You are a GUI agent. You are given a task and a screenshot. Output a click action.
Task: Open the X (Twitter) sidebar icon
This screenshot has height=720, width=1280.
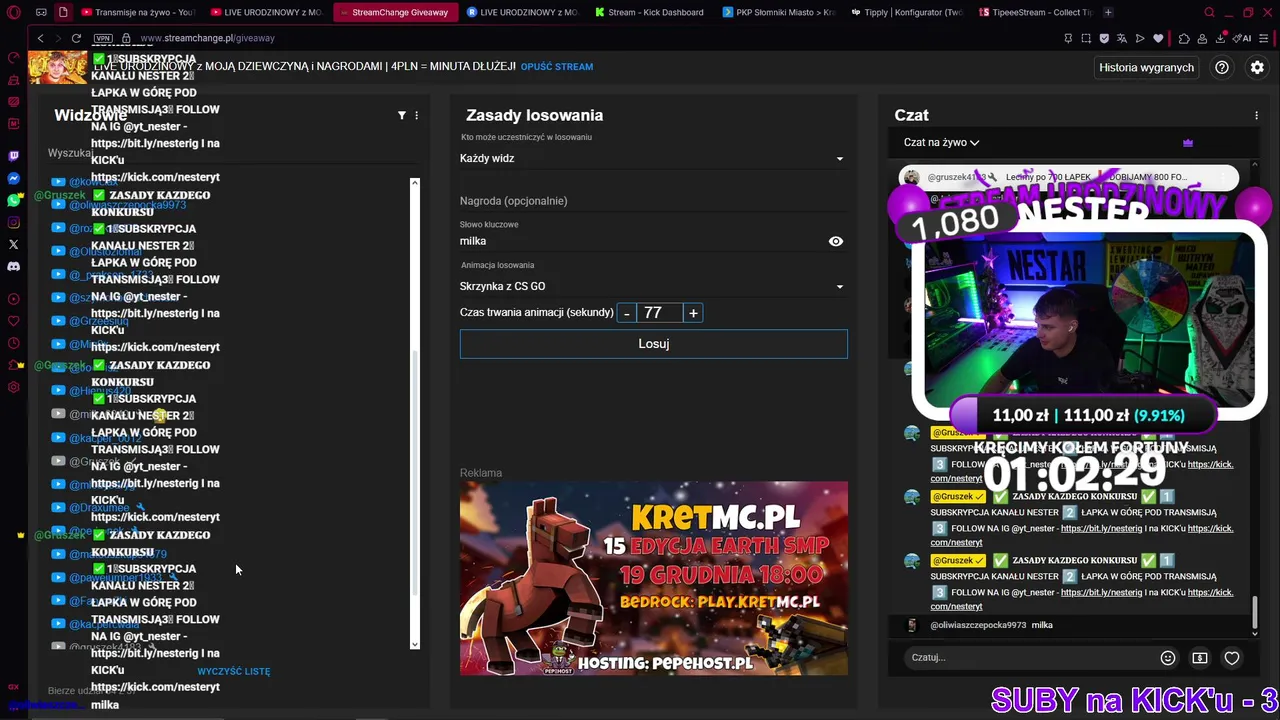(x=13, y=244)
